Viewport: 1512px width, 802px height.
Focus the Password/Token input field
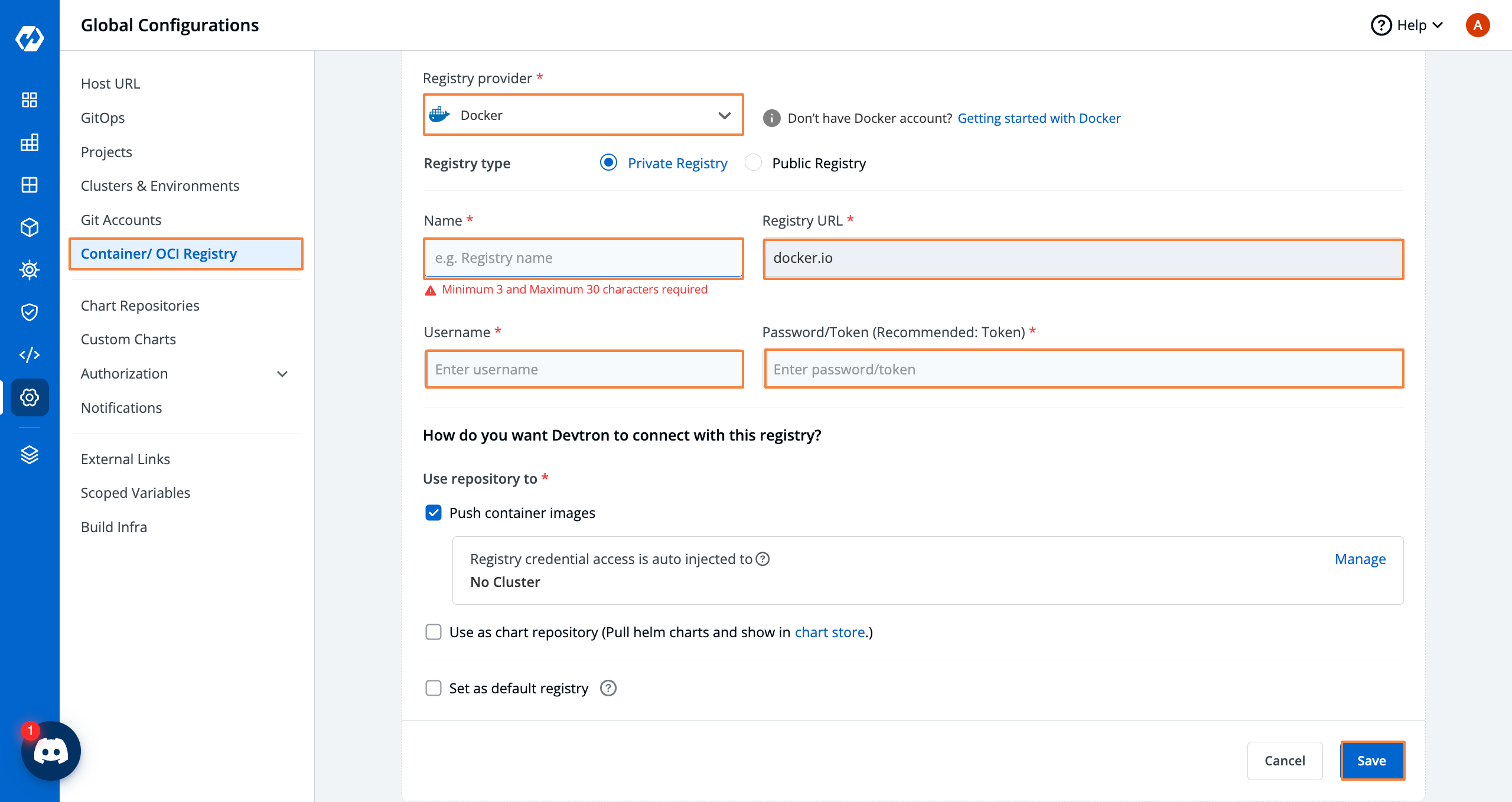point(1083,370)
